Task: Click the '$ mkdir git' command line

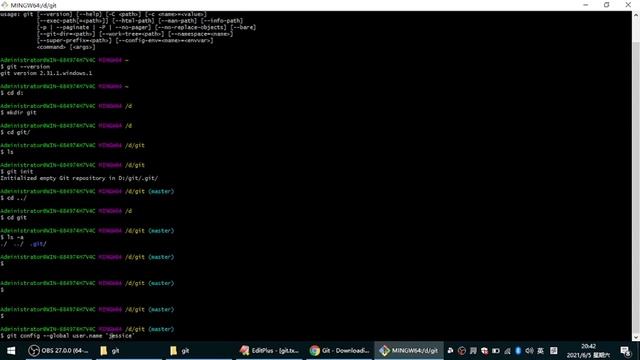Action: point(18,113)
